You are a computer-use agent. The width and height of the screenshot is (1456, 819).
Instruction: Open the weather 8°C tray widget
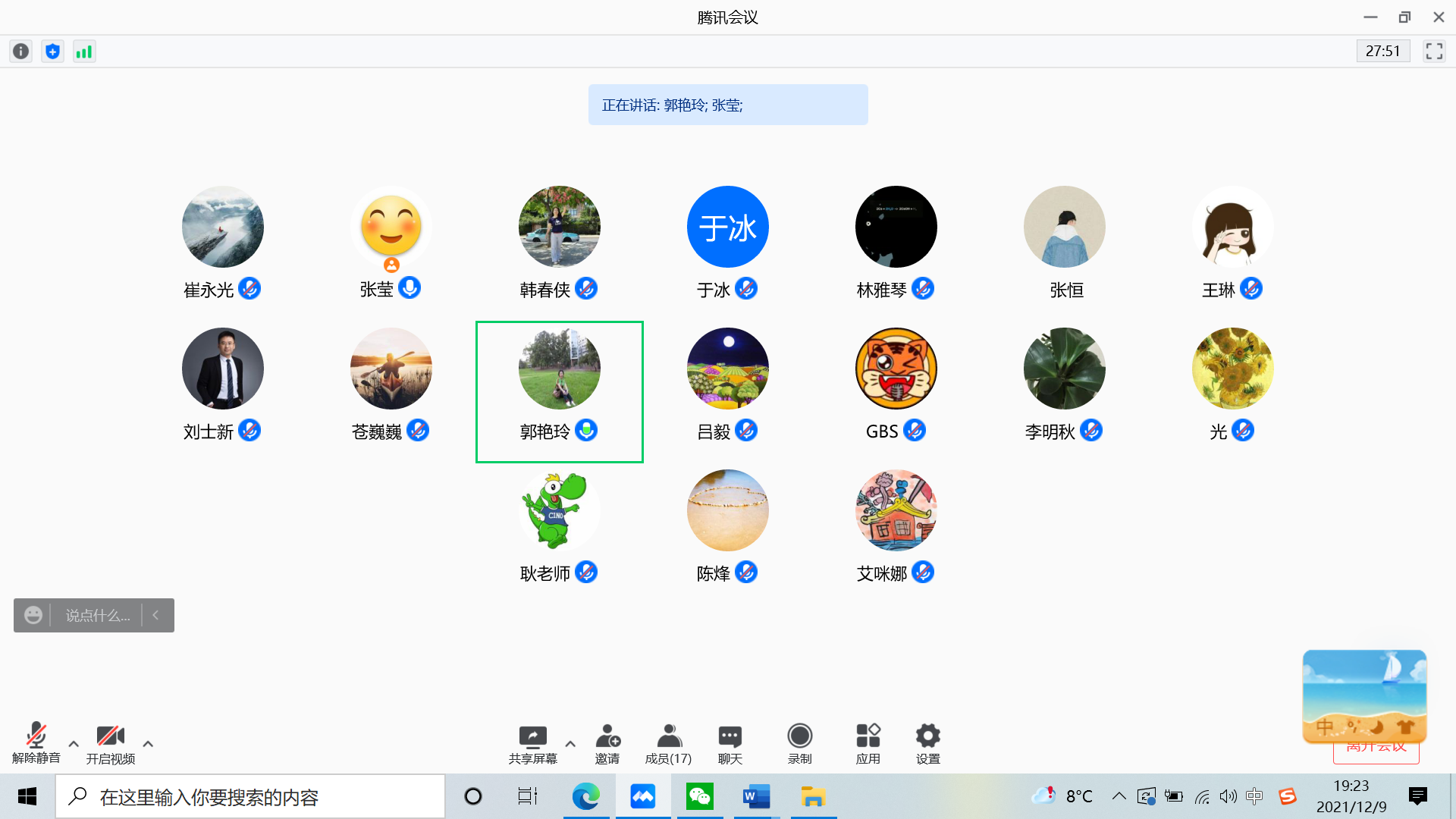tap(1062, 796)
